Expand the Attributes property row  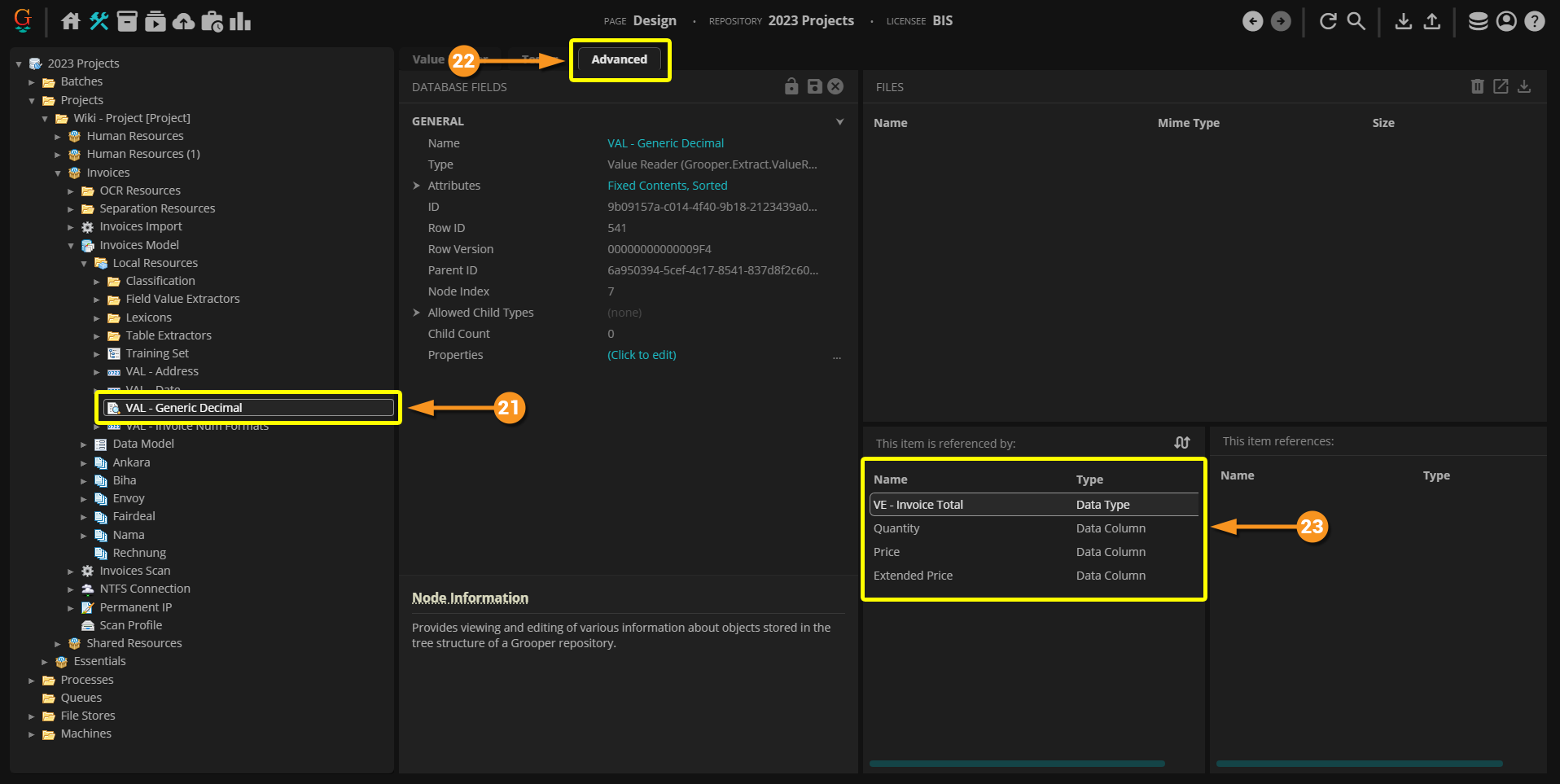(x=417, y=186)
